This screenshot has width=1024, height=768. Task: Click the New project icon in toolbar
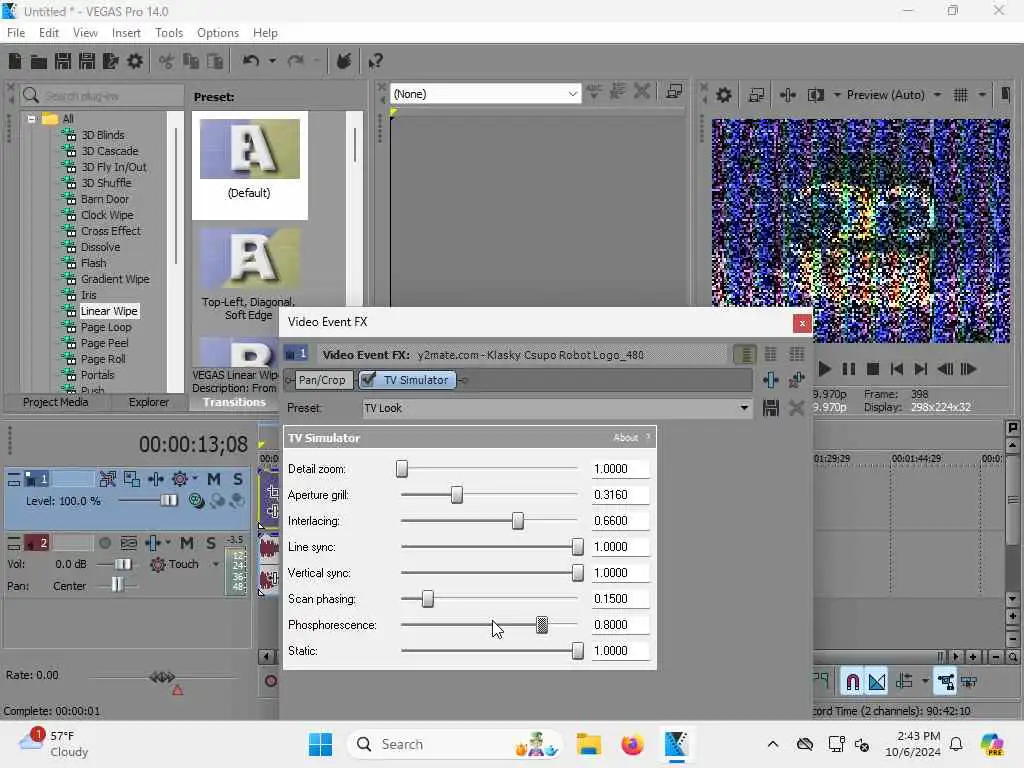pos(15,61)
